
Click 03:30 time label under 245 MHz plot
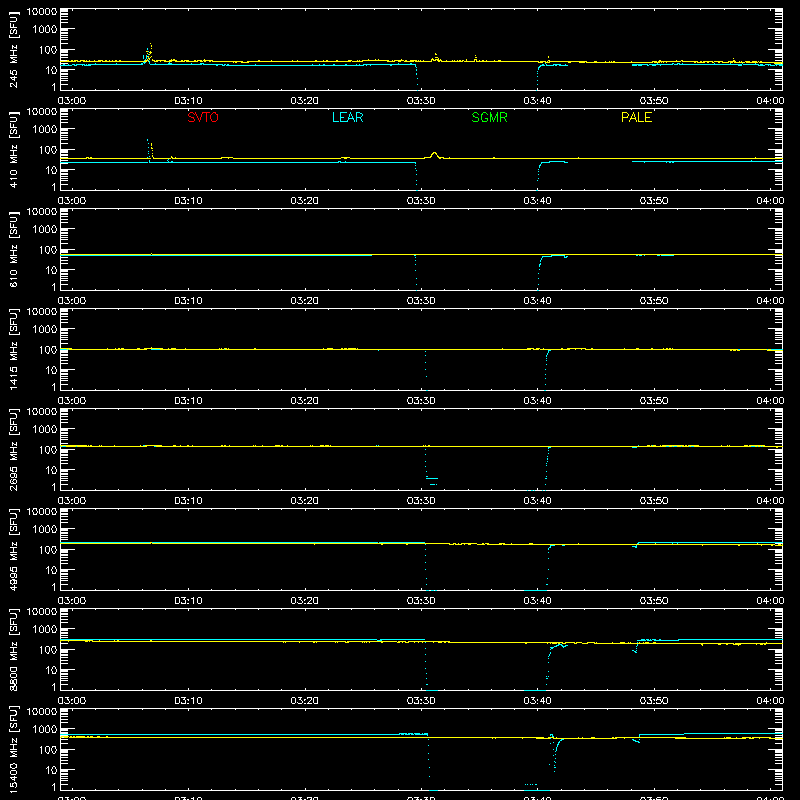(421, 101)
